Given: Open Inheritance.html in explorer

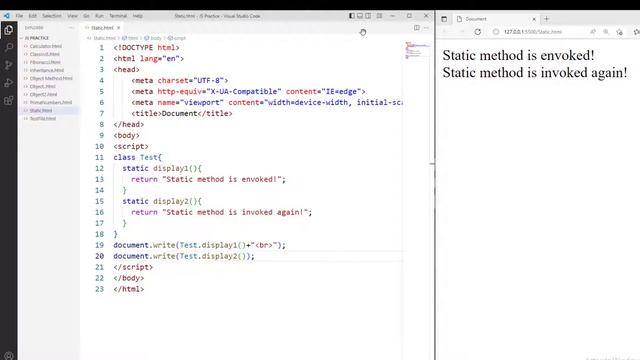Looking at the screenshot, I should point(47,70).
